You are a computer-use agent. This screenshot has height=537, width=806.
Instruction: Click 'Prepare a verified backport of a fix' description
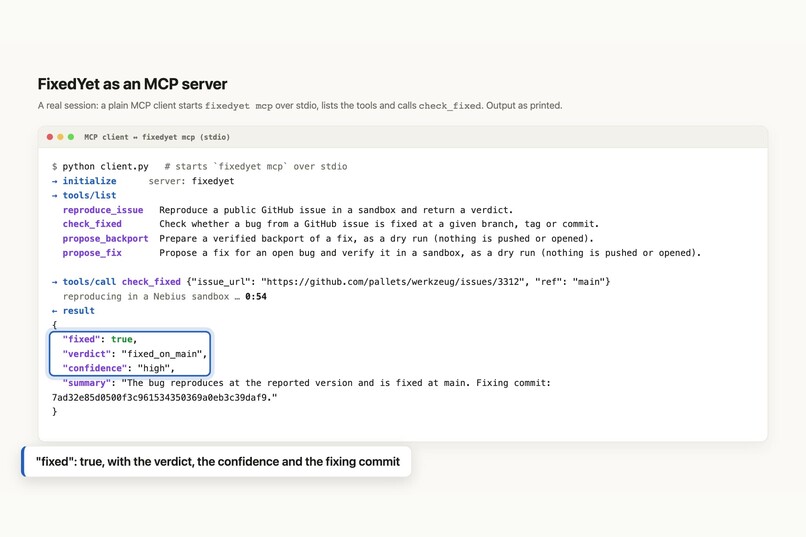coord(376,238)
